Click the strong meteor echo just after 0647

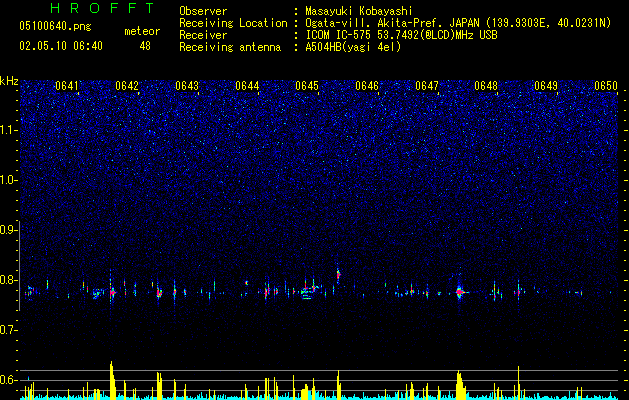click(x=460, y=292)
